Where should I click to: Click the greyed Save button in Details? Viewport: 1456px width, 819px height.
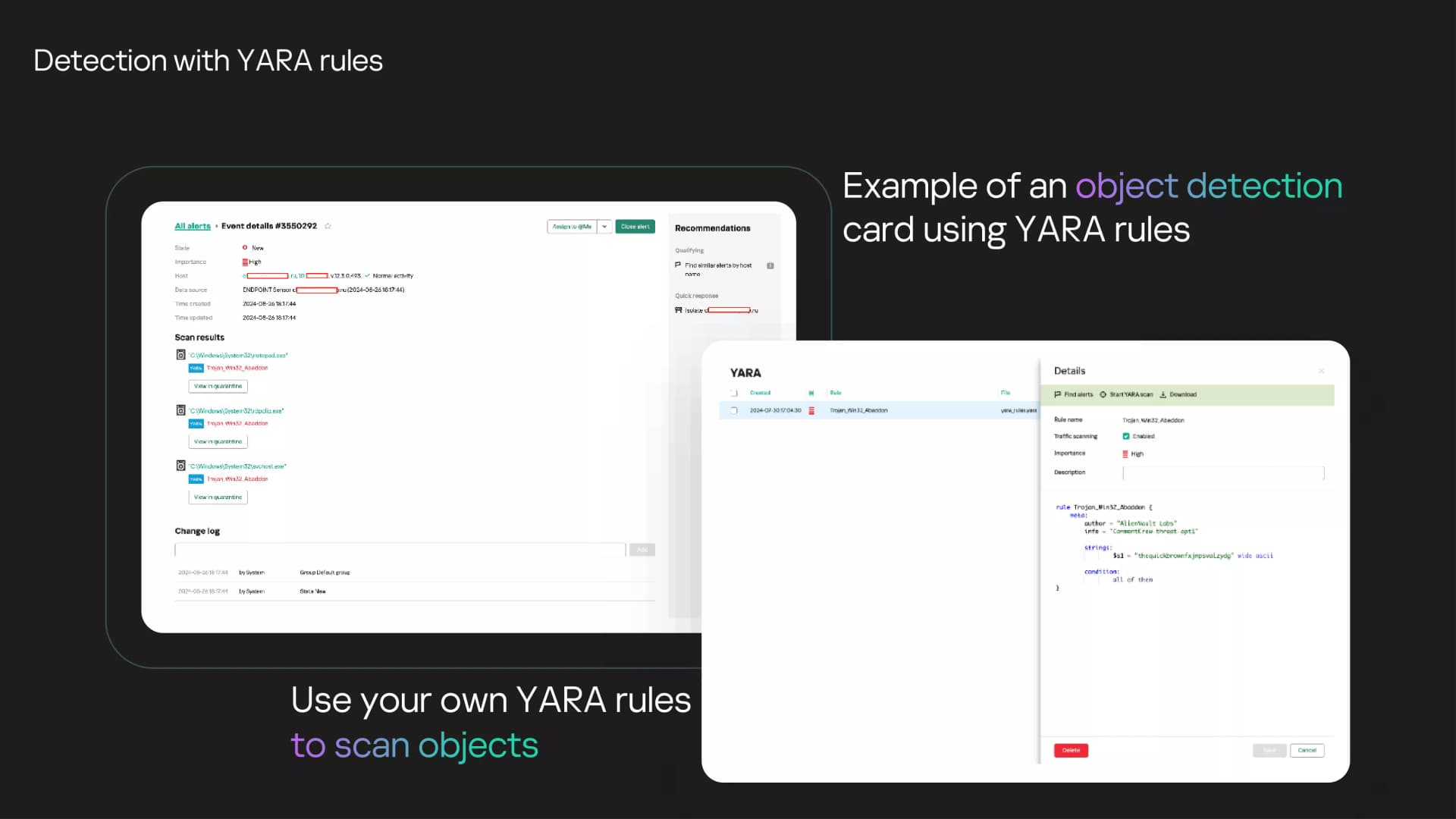(1269, 750)
